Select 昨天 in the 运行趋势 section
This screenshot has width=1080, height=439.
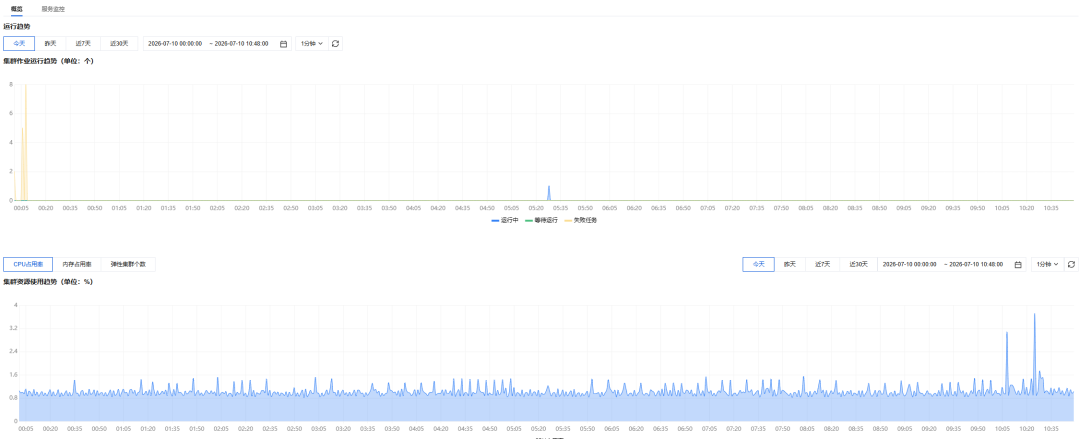51,43
